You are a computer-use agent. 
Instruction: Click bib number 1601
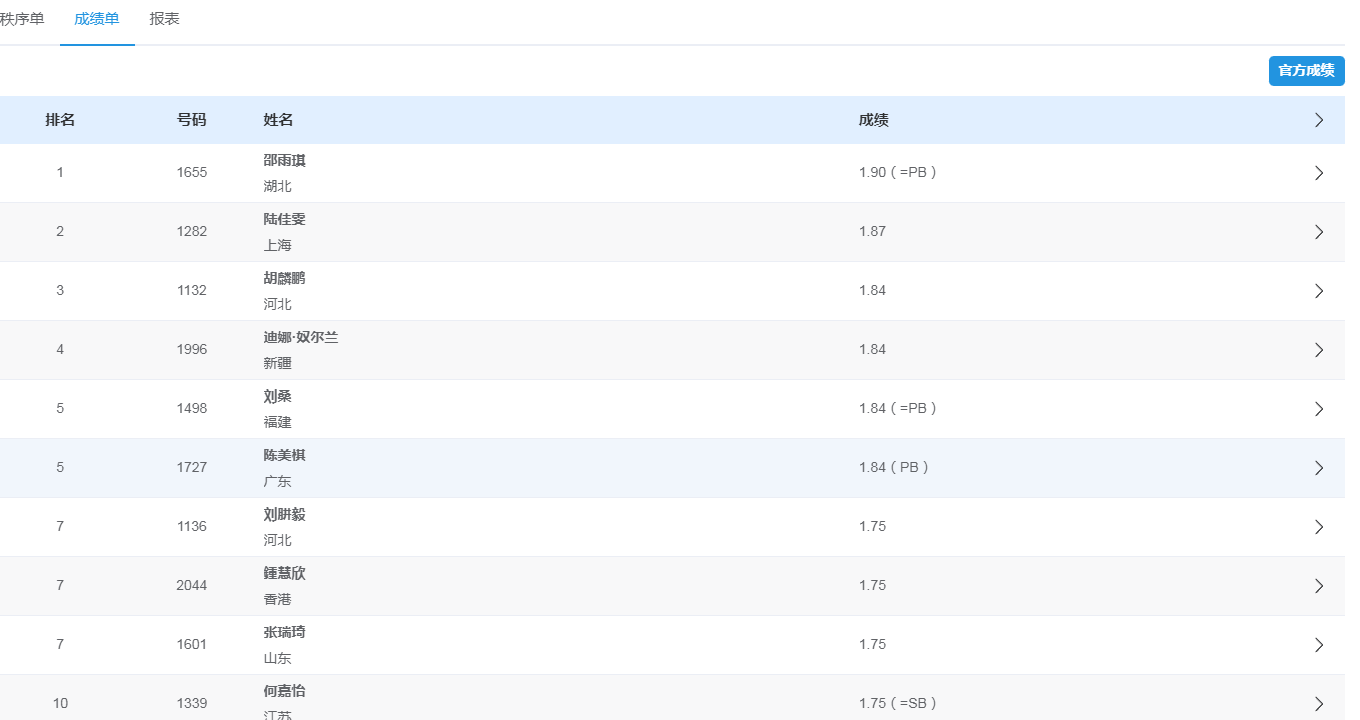192,644
